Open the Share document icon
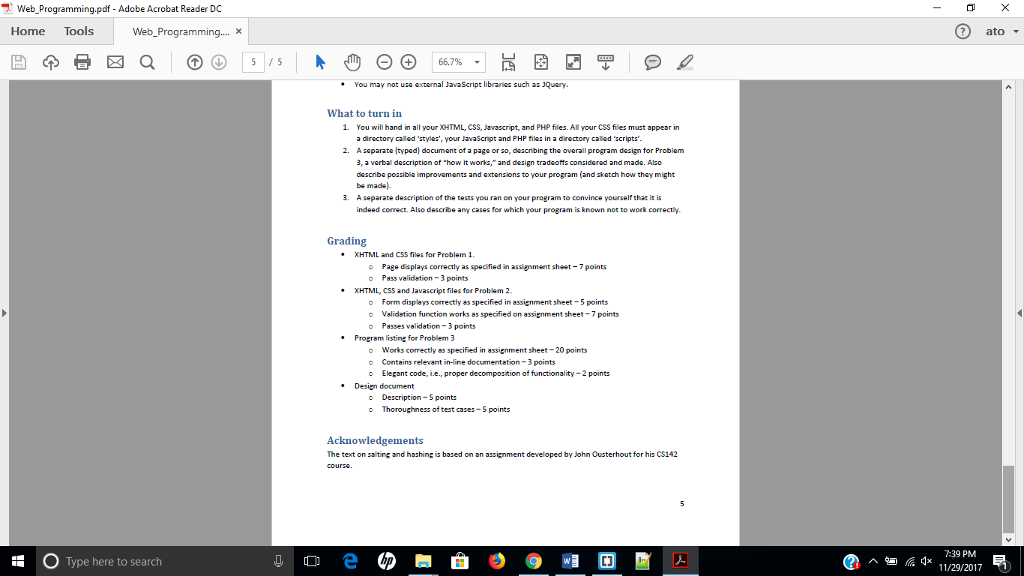 click(x=49, y=61)
